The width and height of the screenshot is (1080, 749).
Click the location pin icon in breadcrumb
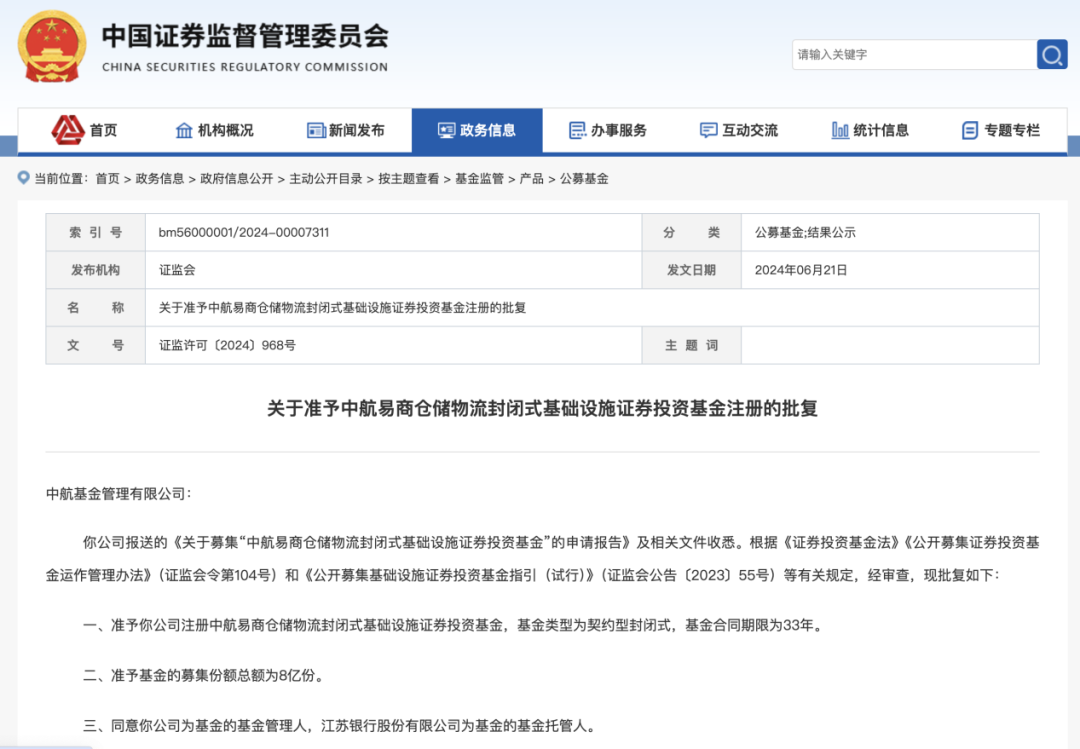[24, 178]
